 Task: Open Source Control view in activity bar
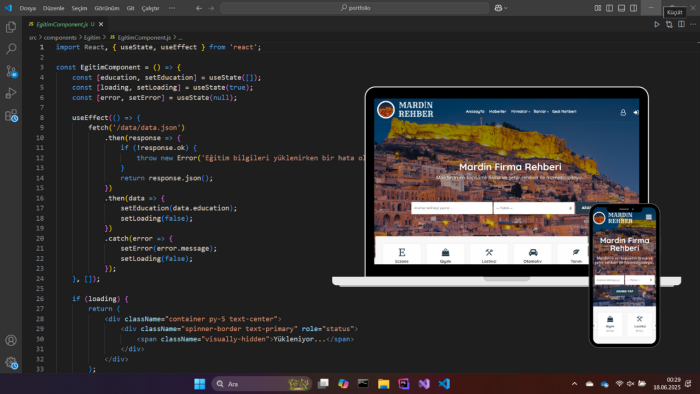11,71
